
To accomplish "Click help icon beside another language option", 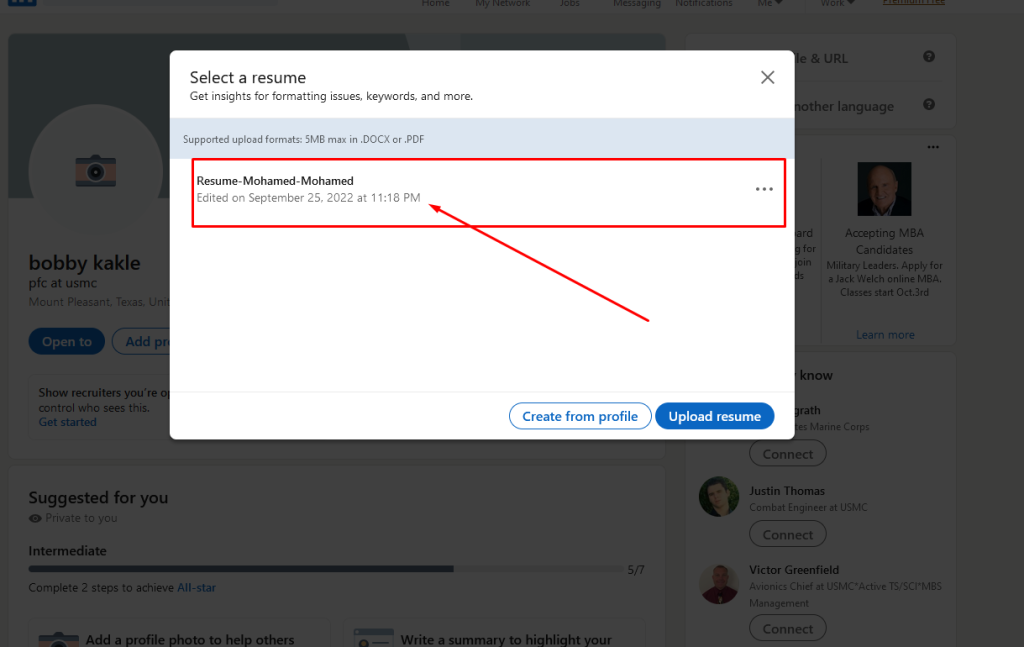I will coord(929,105).
